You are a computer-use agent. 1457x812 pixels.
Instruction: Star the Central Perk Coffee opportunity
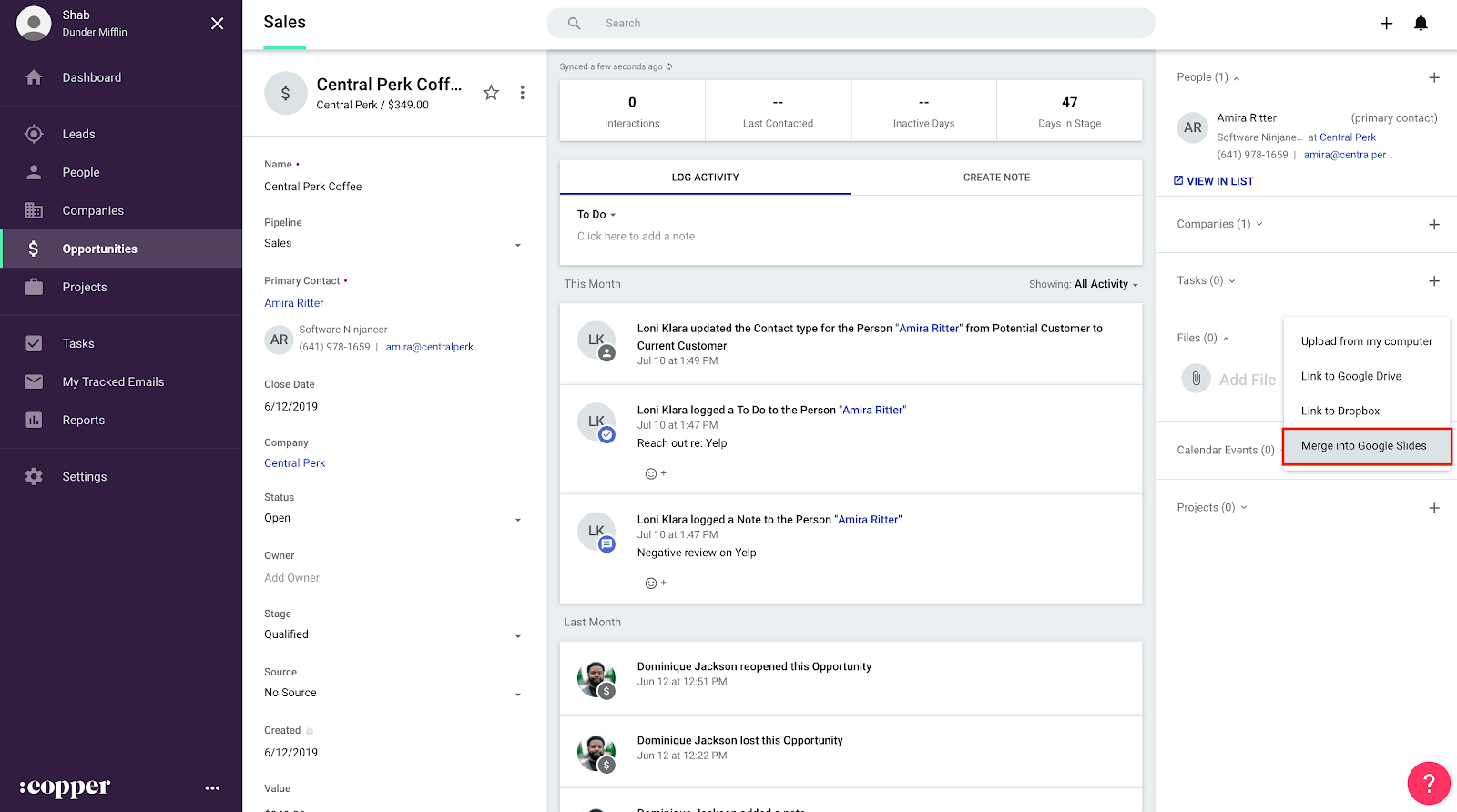(x=491, y=92)
